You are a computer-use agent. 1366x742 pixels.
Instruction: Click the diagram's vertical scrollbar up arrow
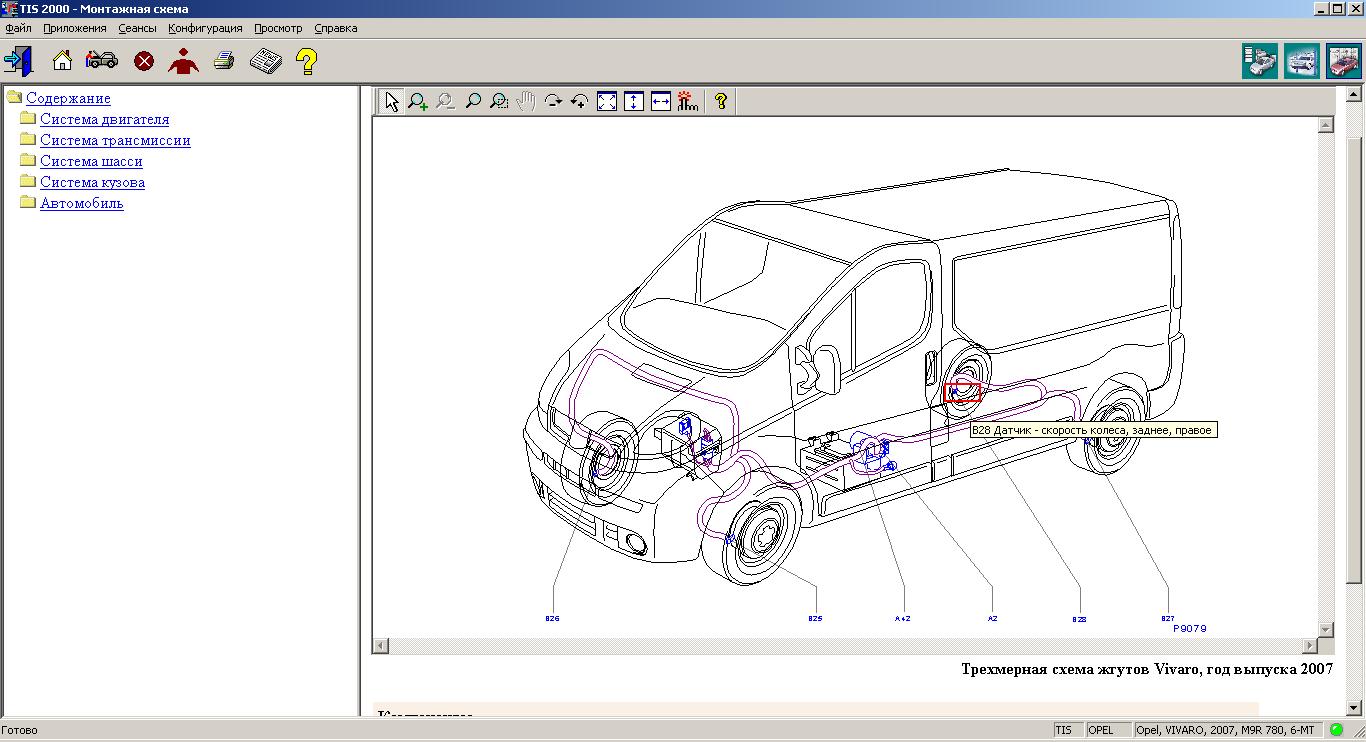(1326, 125)
